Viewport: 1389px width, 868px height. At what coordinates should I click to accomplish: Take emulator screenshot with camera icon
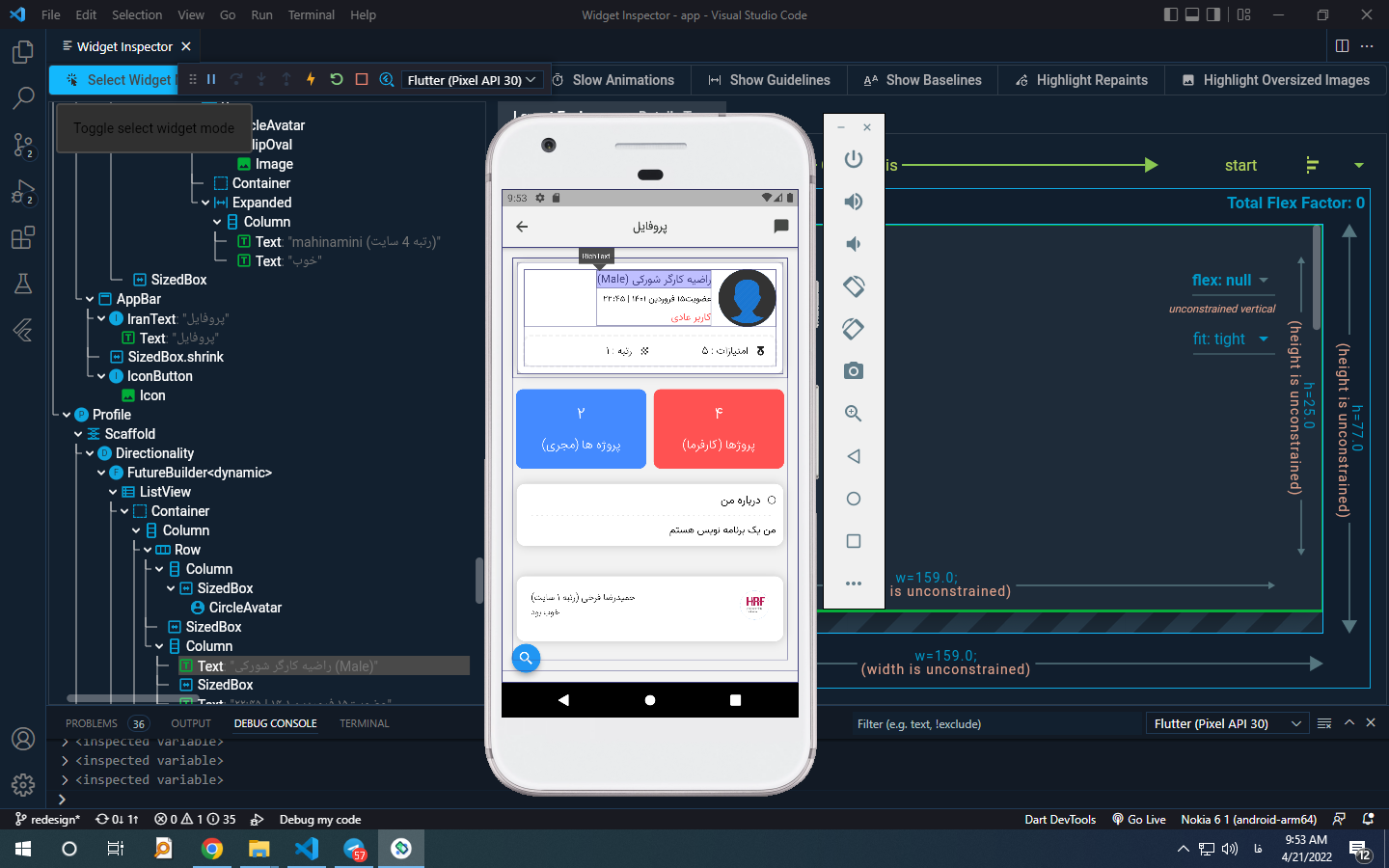(854, 371)
